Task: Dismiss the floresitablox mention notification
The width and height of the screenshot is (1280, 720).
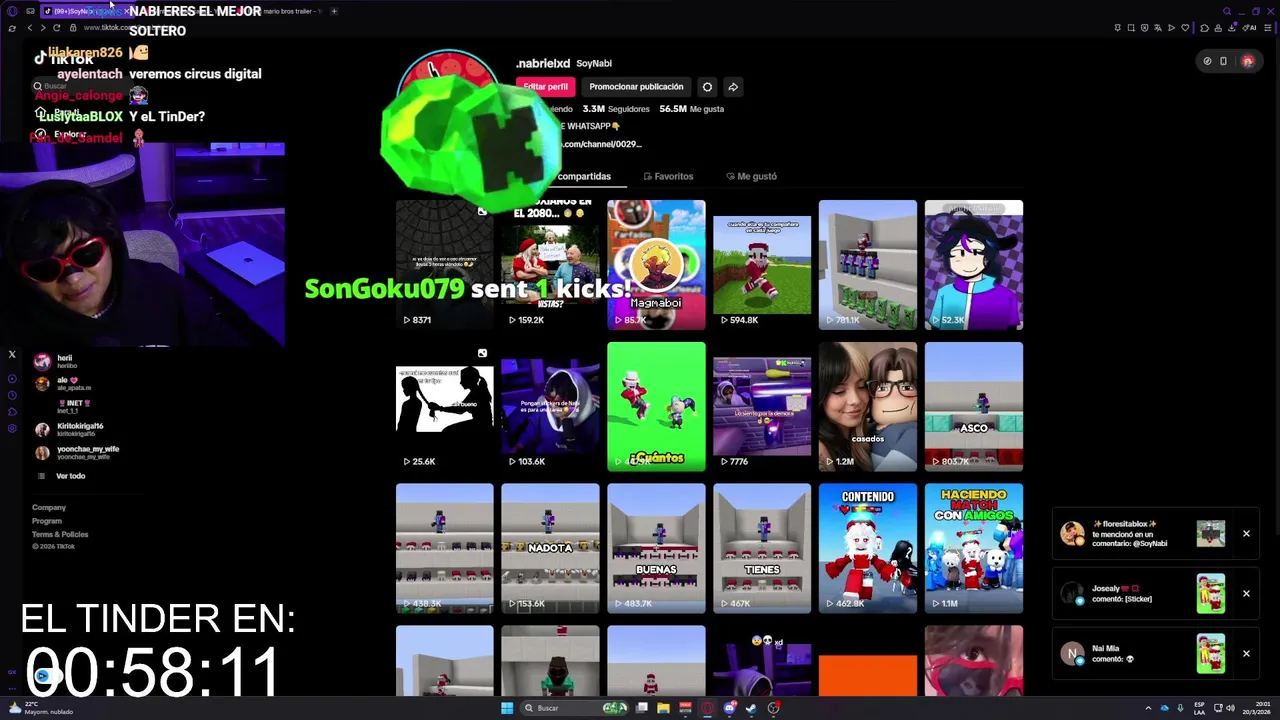Action: 1246,534
